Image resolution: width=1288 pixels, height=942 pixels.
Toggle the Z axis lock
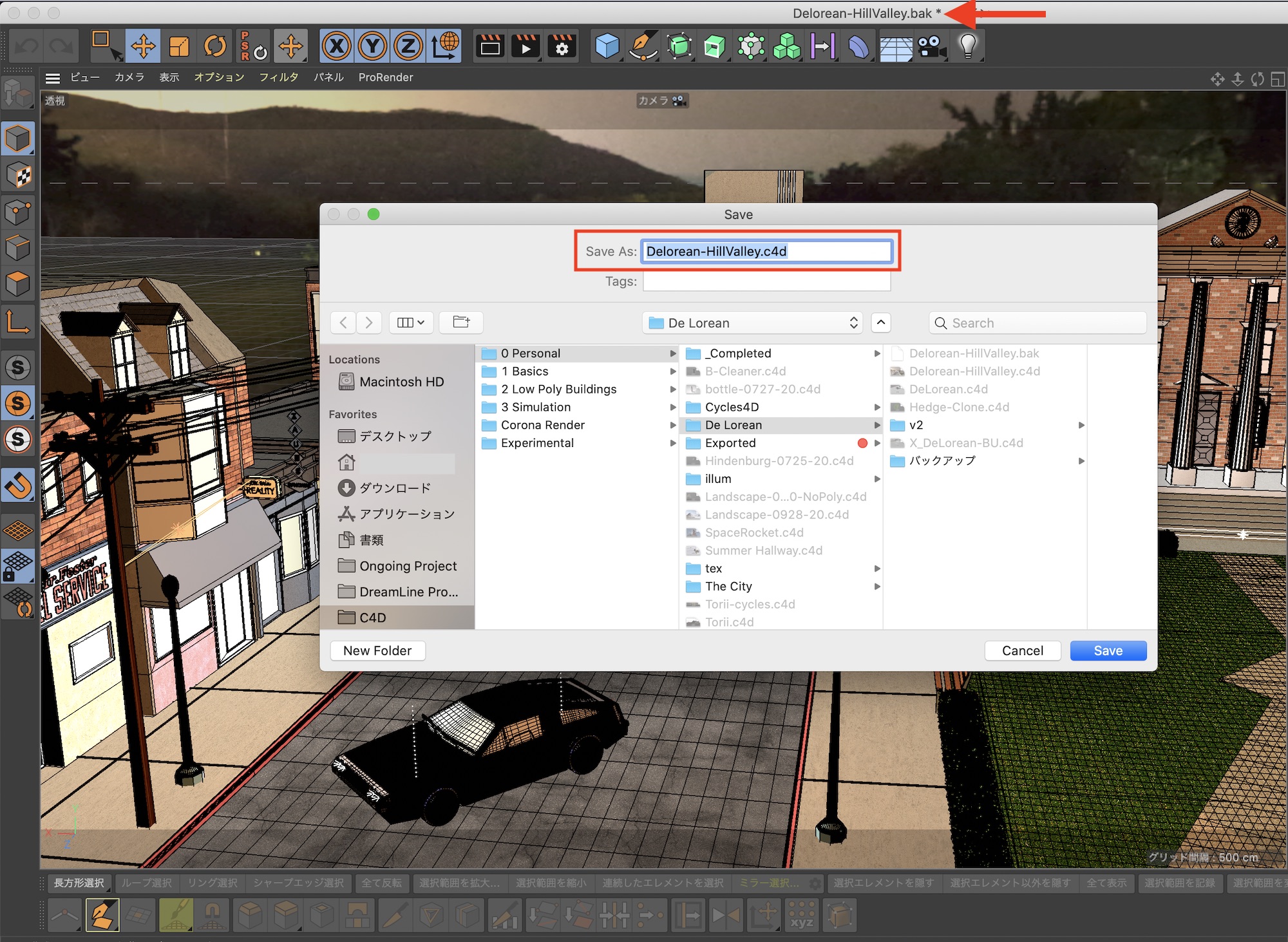408,46
